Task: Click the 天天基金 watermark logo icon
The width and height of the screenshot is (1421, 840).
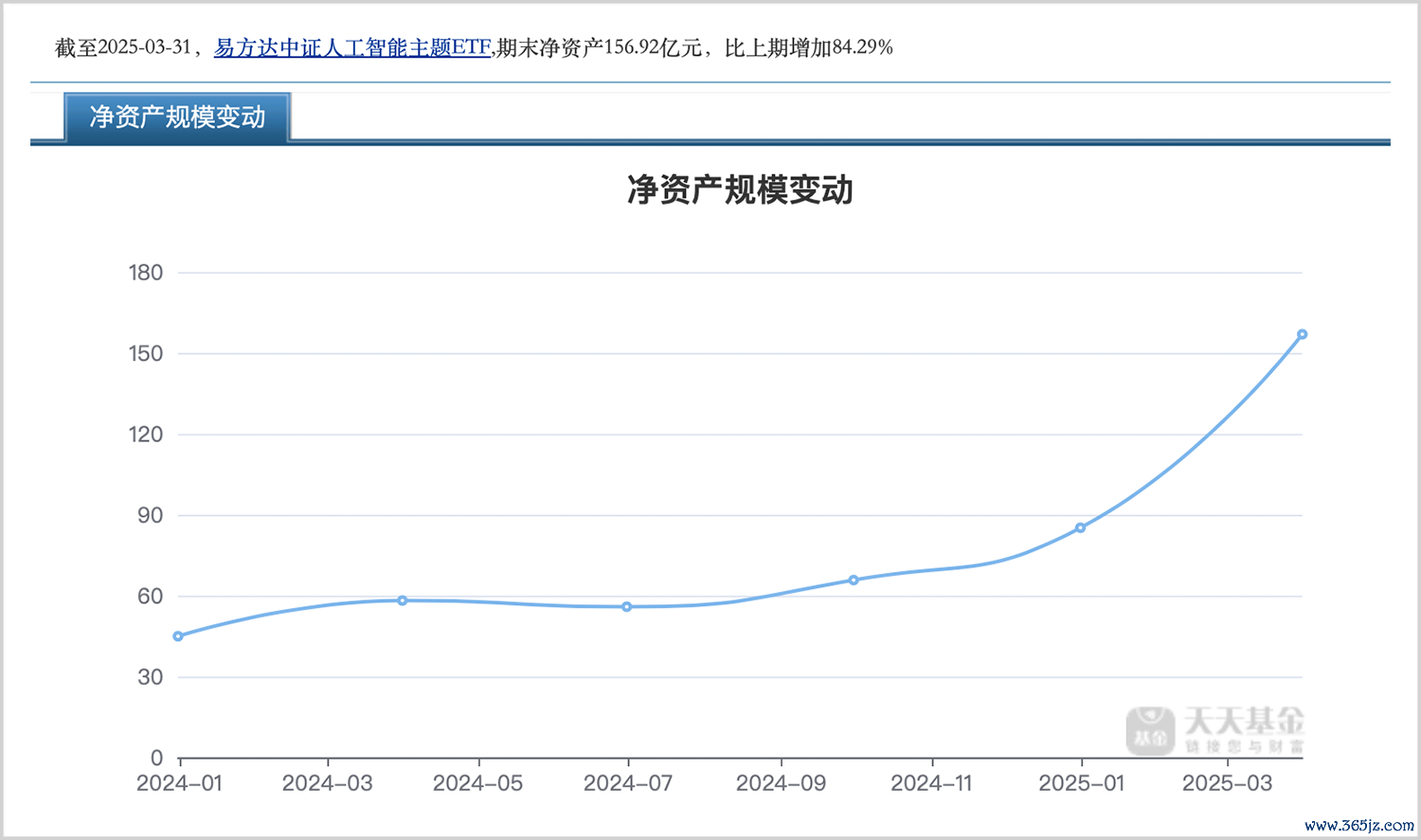Action: point(1150,731)
